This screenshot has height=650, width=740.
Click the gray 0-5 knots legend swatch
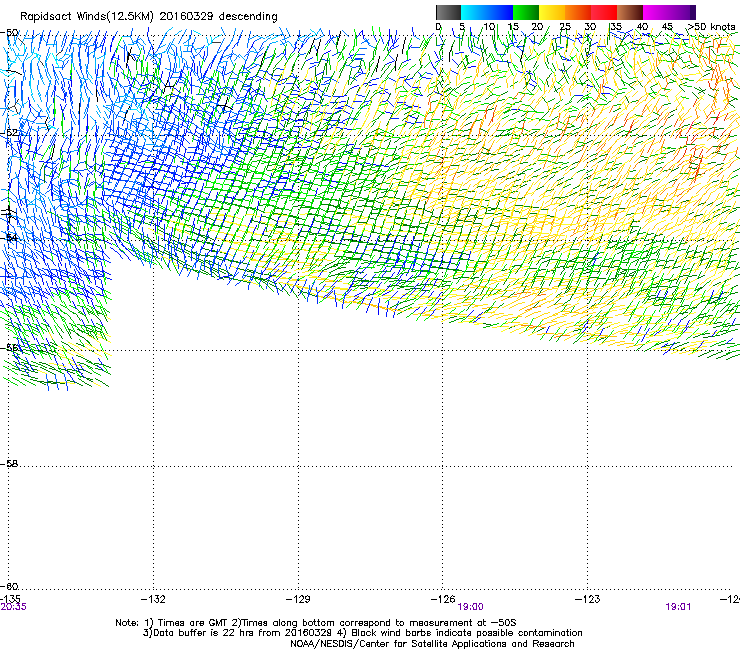[448, 12]
